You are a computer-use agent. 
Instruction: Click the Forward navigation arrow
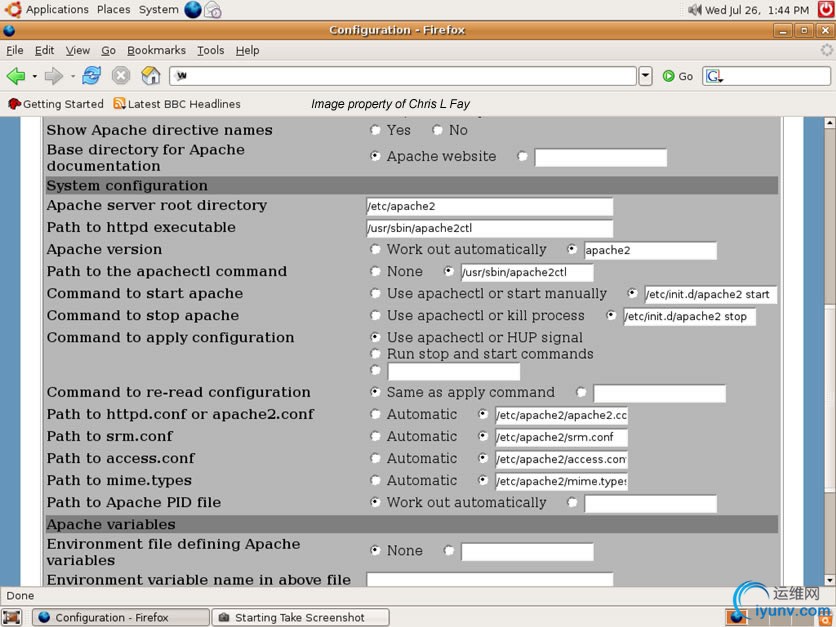53,76
